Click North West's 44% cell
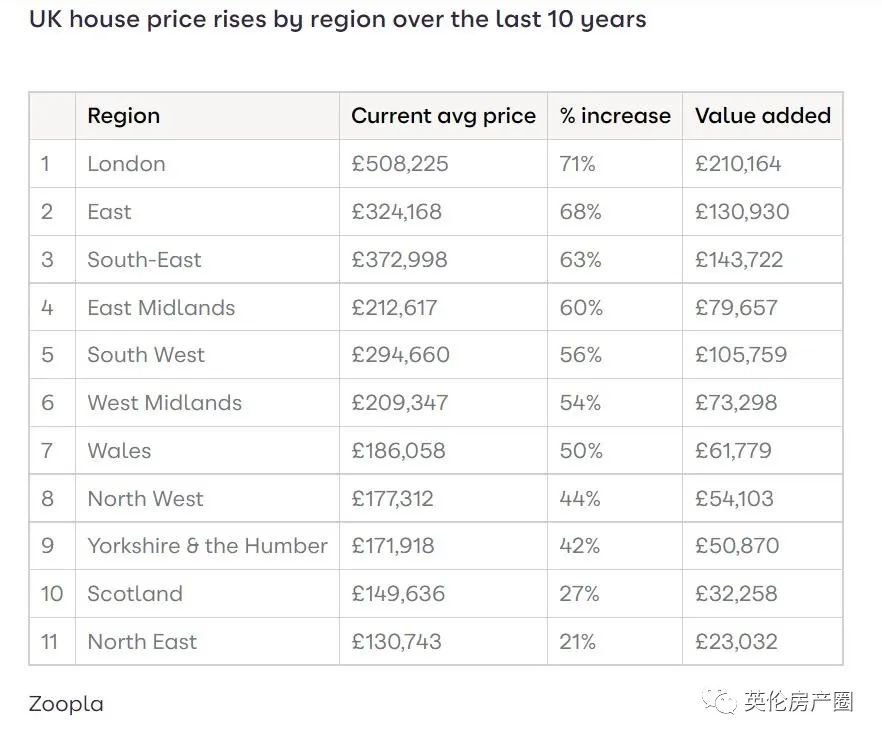882x740 pixels. click(580, 499)
